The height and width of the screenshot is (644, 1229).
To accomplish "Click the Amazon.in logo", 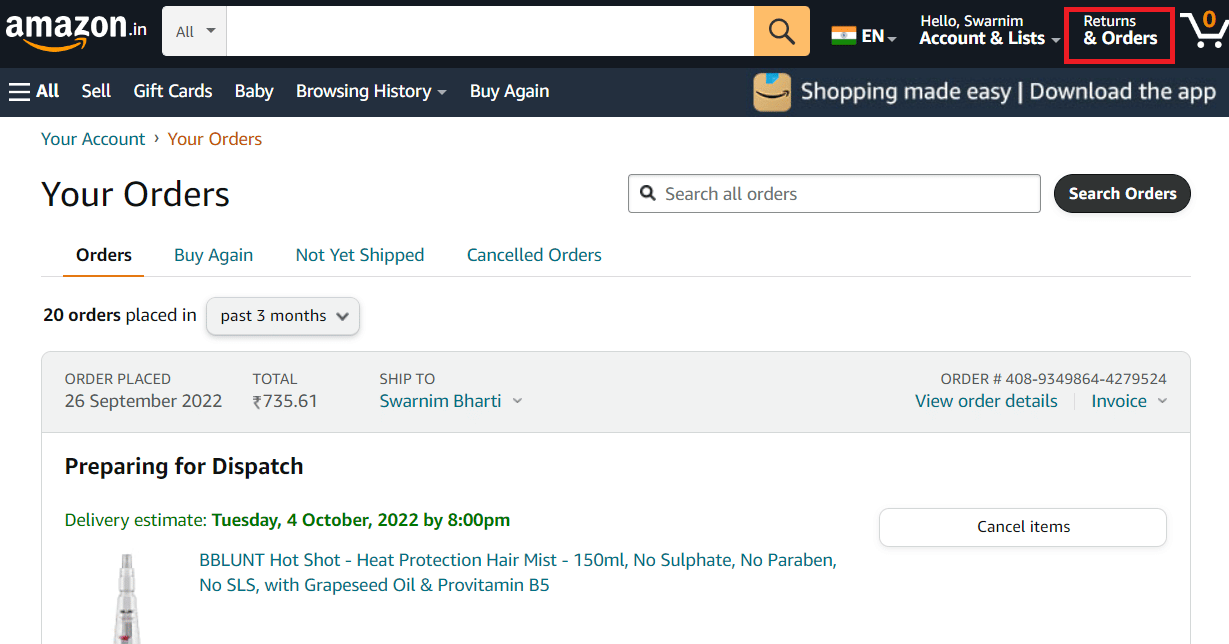I will point(75,28).
